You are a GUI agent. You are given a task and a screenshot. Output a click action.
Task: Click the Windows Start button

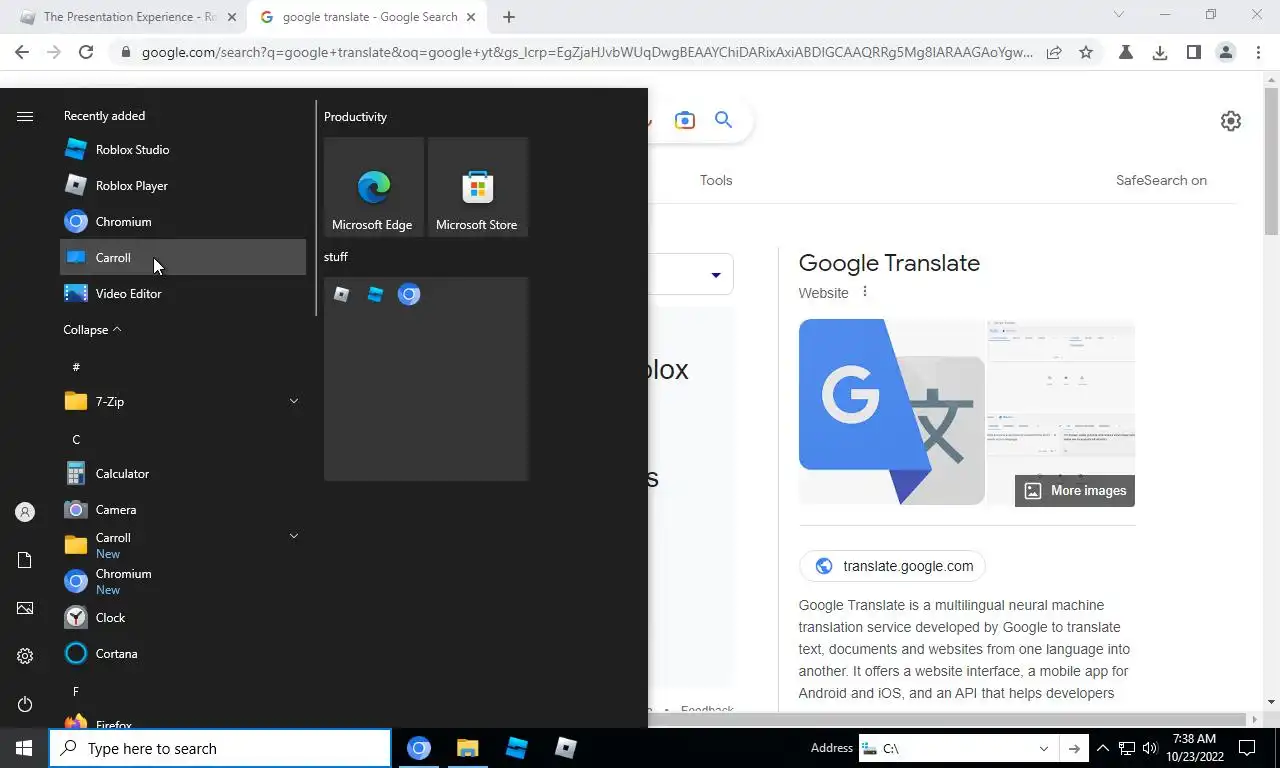(x=24, y=748)
